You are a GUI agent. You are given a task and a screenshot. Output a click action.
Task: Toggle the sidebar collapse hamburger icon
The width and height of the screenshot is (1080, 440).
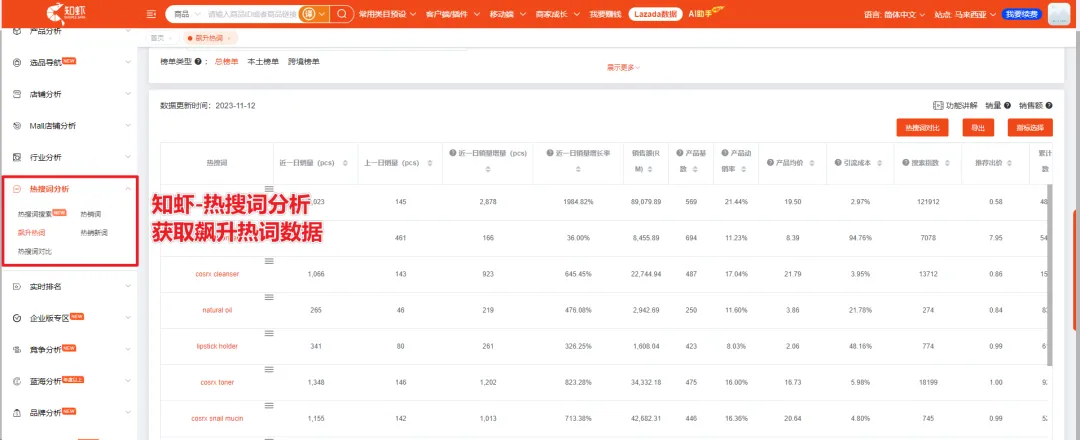pyautogui.click(x=152, y=14)
